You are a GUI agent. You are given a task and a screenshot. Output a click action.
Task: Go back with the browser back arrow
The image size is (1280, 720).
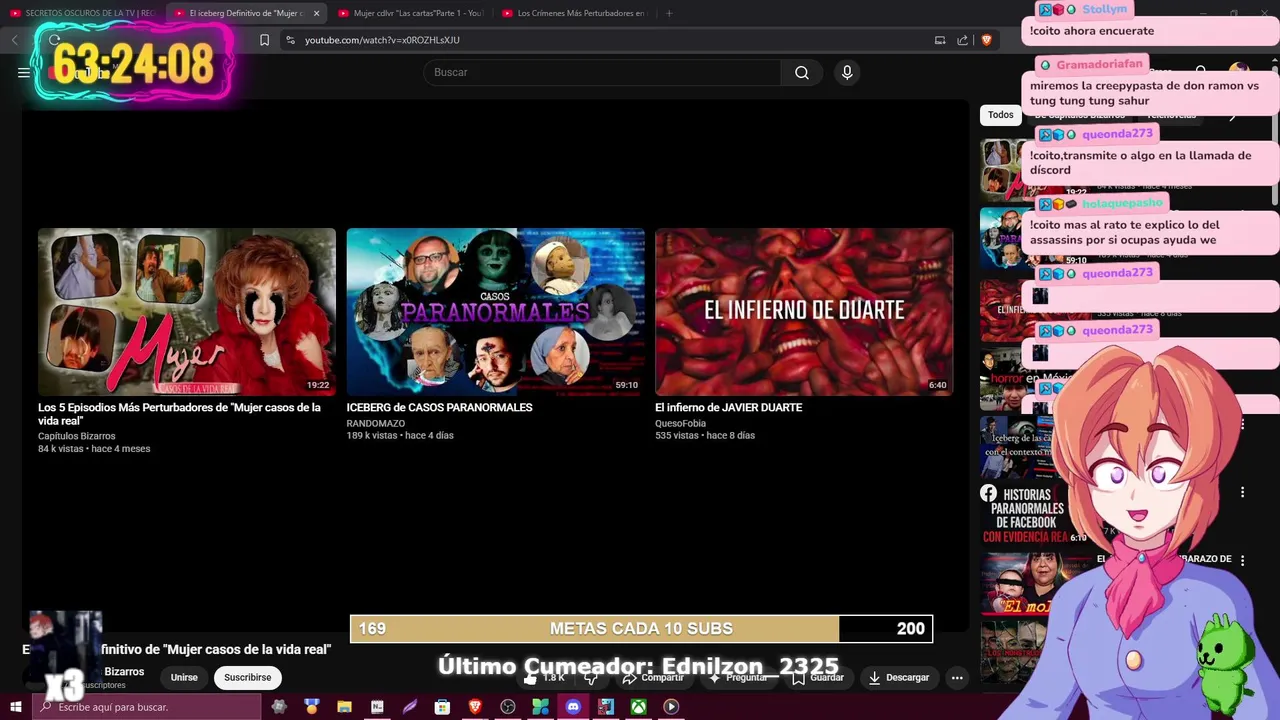tap(14, 40)
